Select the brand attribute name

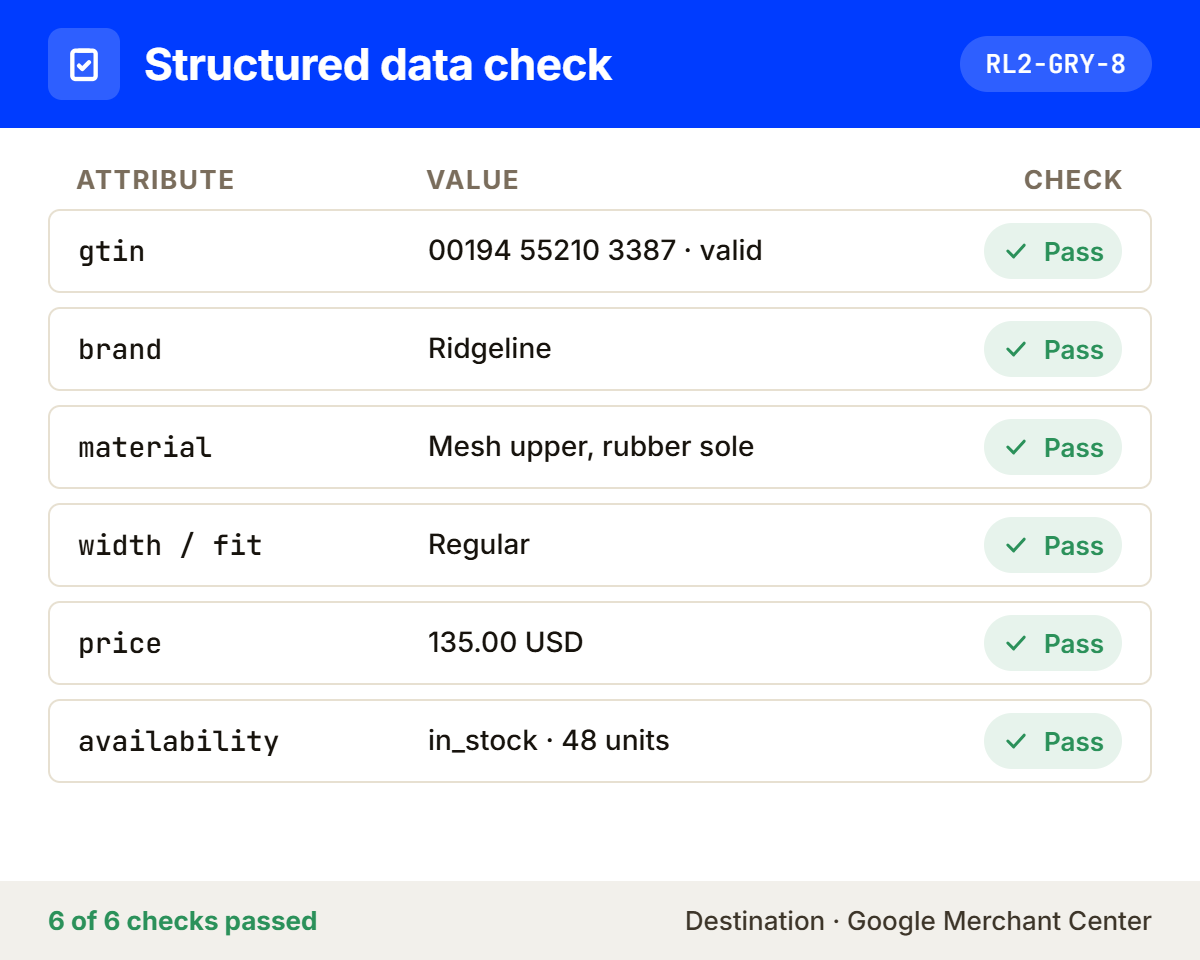point(120,349)
